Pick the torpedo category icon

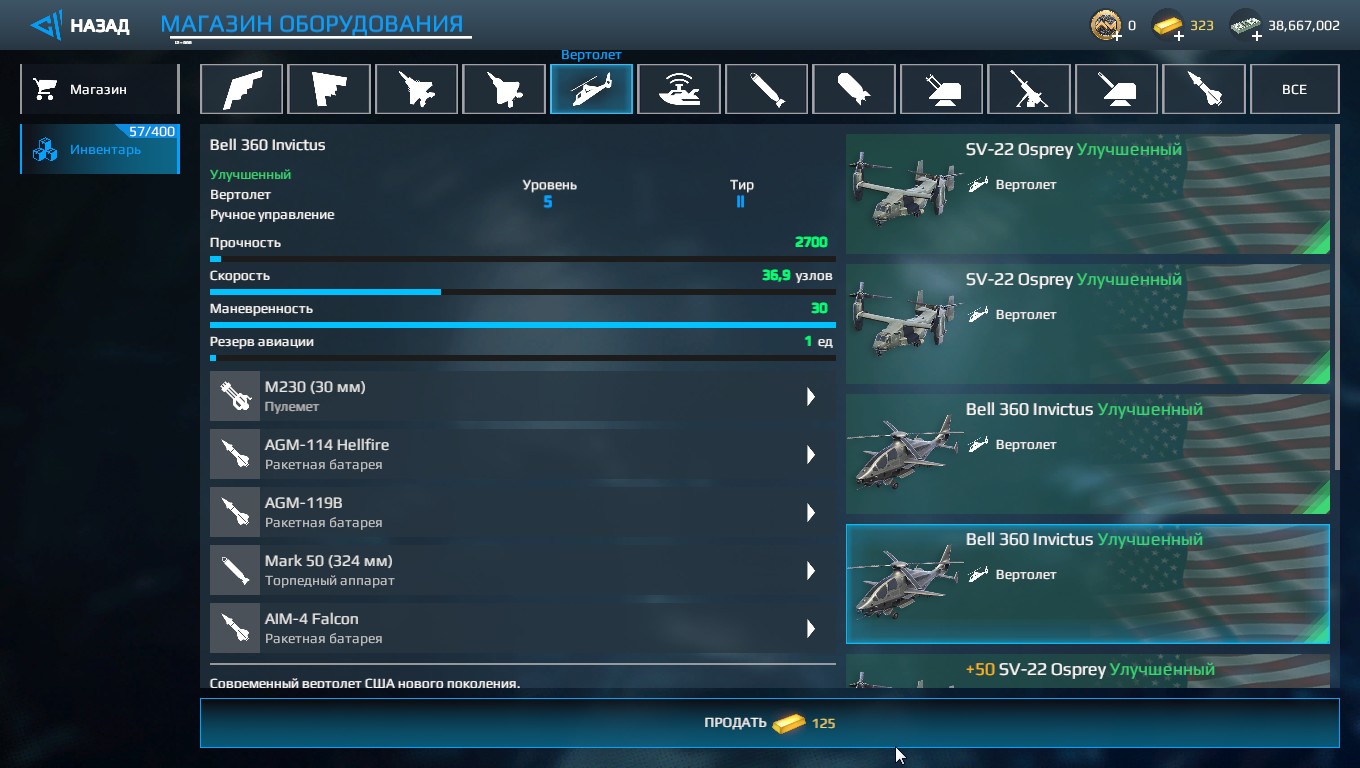[766, 89]
